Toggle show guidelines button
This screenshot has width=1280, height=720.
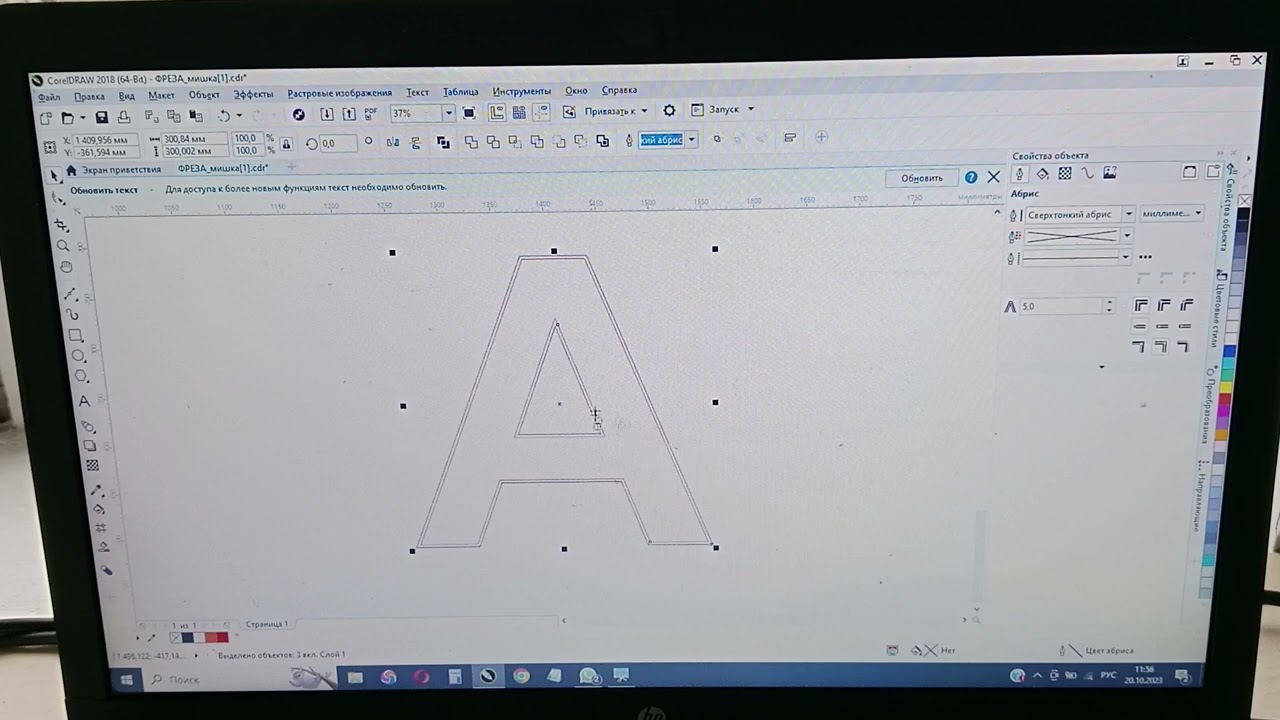[x=542, y=112]
